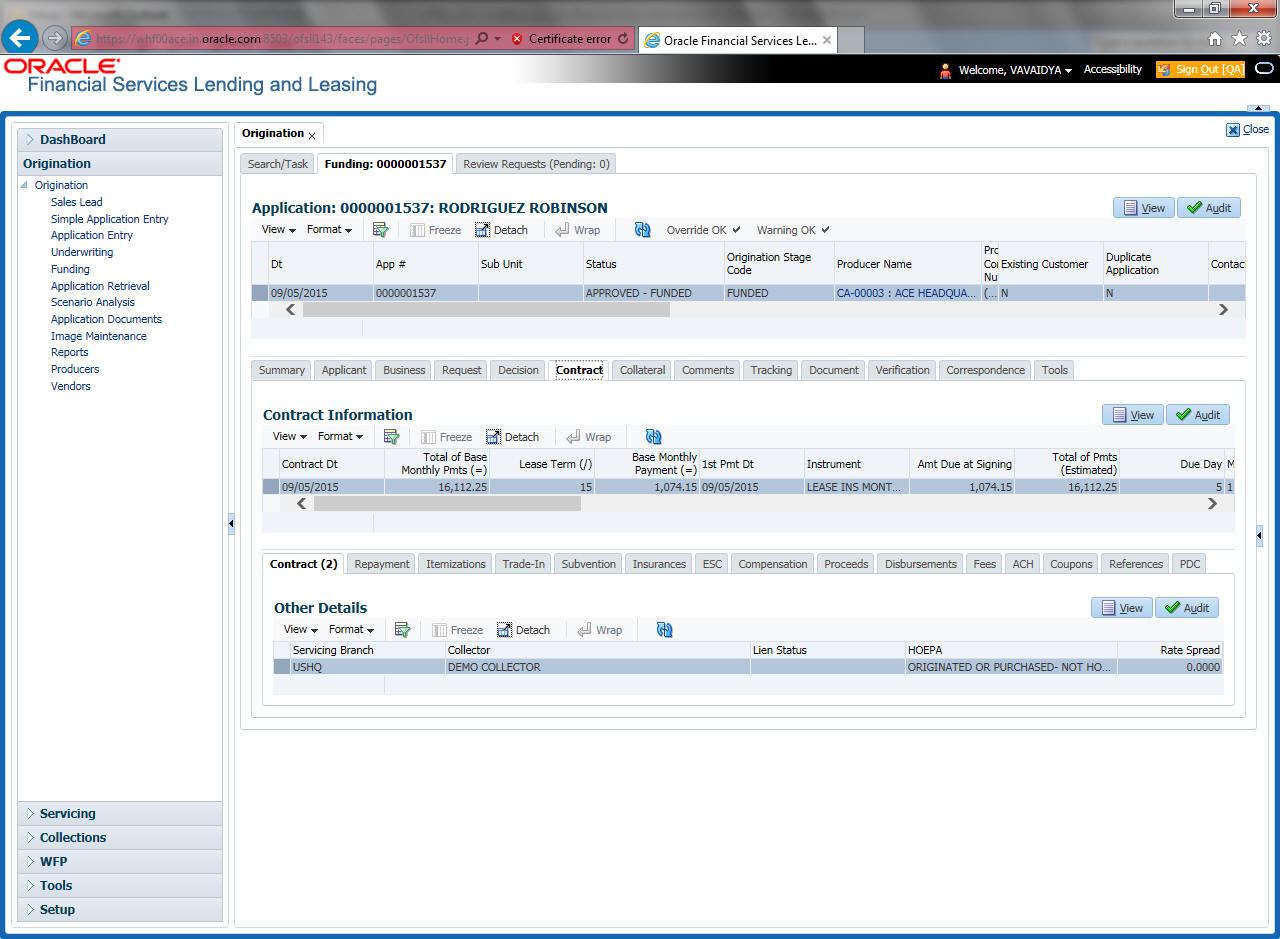Select the DEMO COLLECTOR cell in Other Details
This screenshot has width=1280, height=939.
598,667
